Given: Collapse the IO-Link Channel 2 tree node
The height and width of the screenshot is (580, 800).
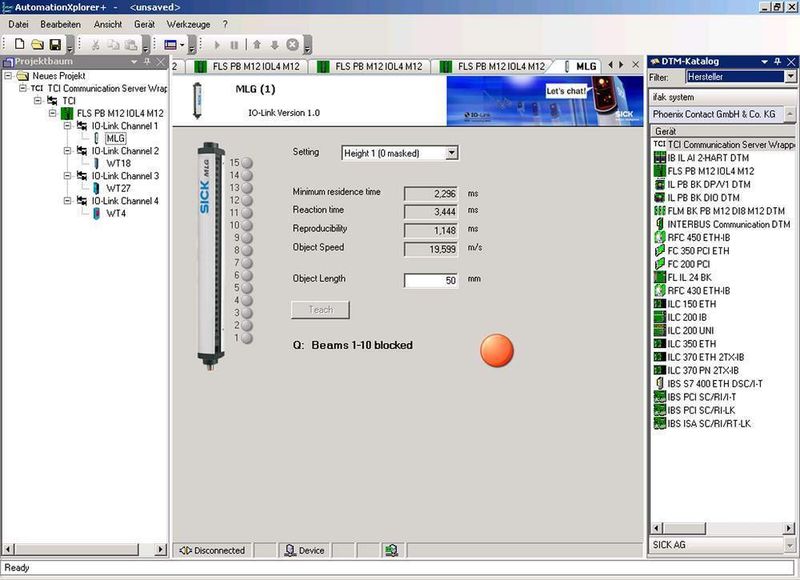Looking at the screenshot, I should coord(67,151).
